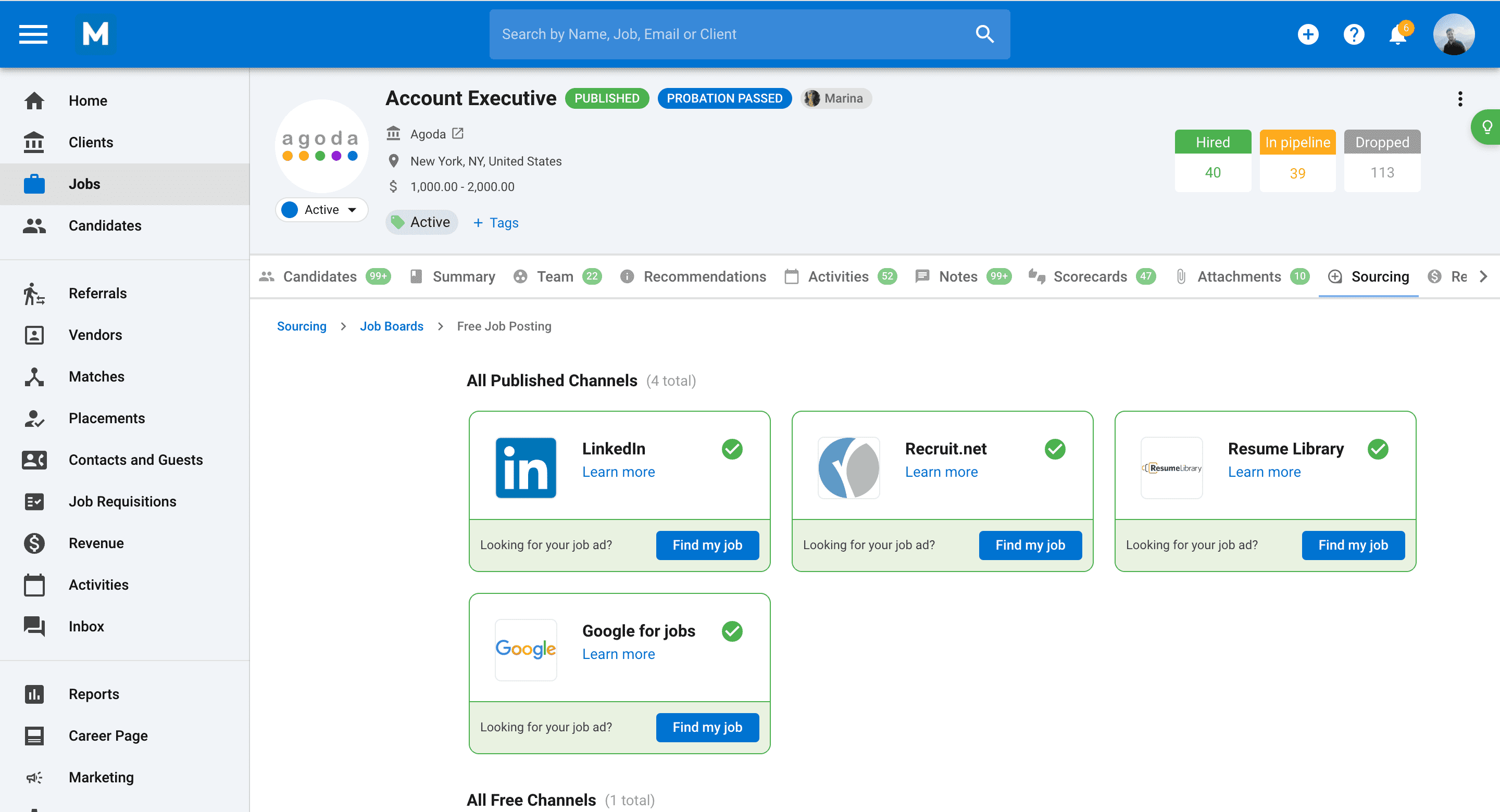Viewport: 1500px width, 812px height.
Task: Click the LinkedIn logo thumbnail
Action: pyautogui.click(x=525, y=468)
